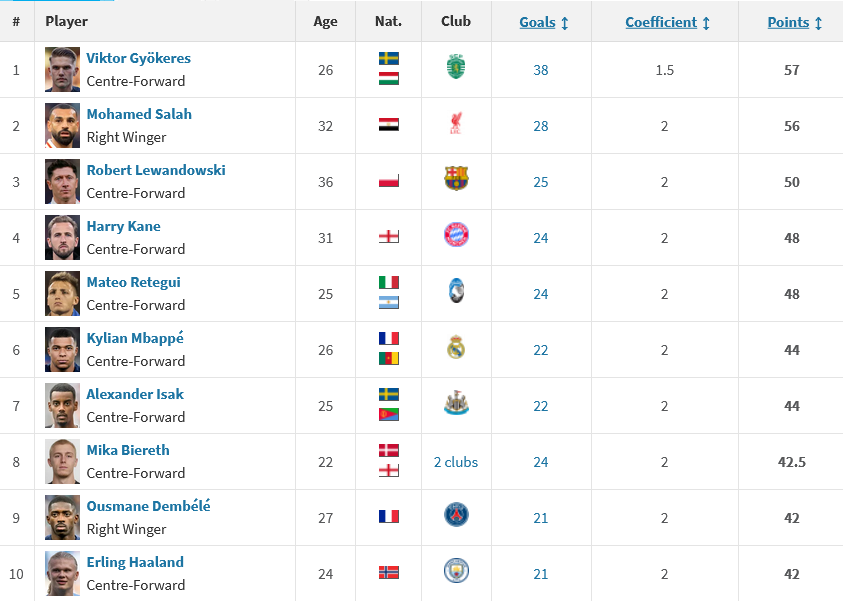Click the Newcastle United club crest
The image size is (843, 601).
(456, 404)
